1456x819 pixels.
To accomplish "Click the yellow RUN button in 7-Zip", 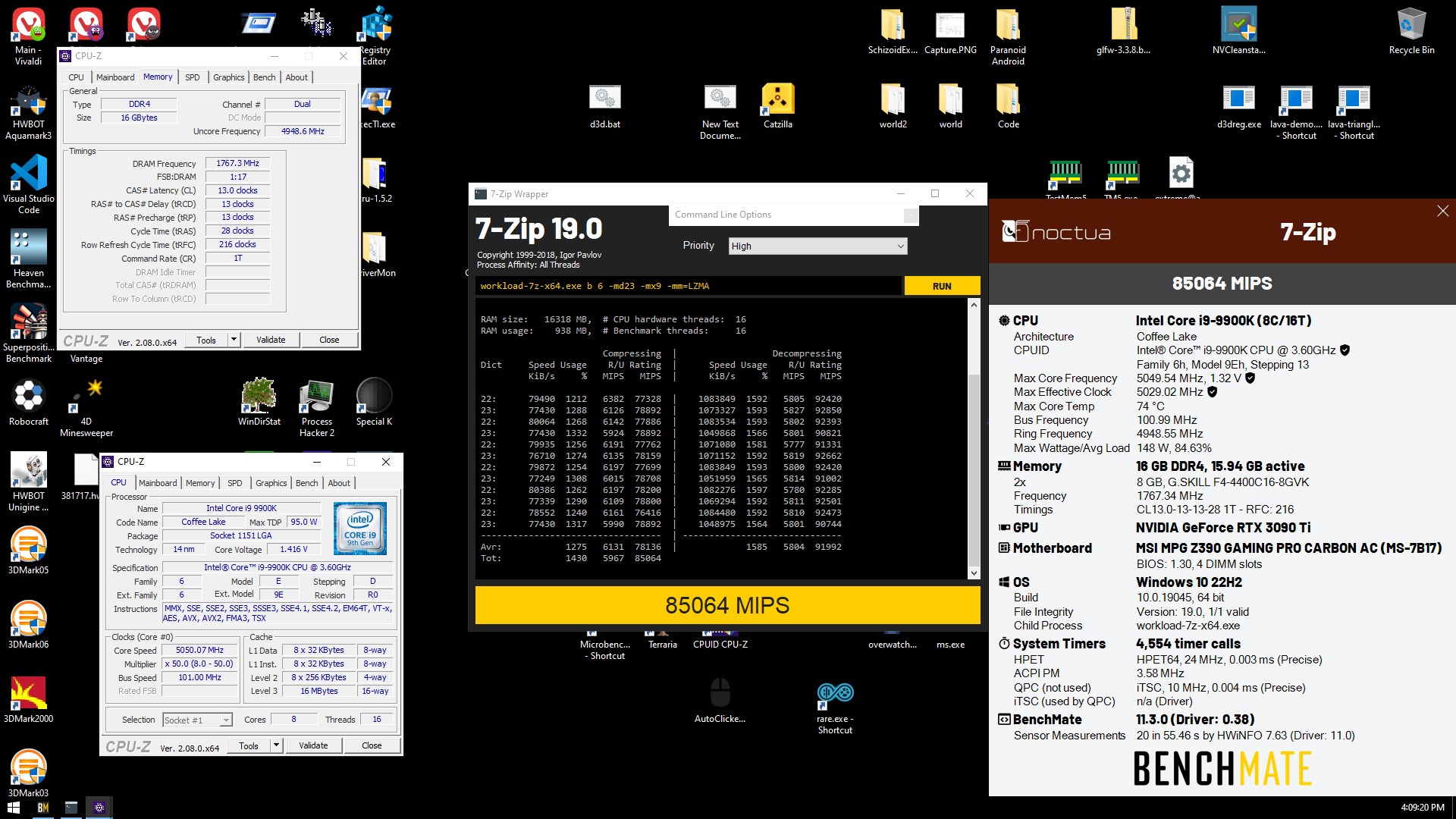I will [942, 286].
